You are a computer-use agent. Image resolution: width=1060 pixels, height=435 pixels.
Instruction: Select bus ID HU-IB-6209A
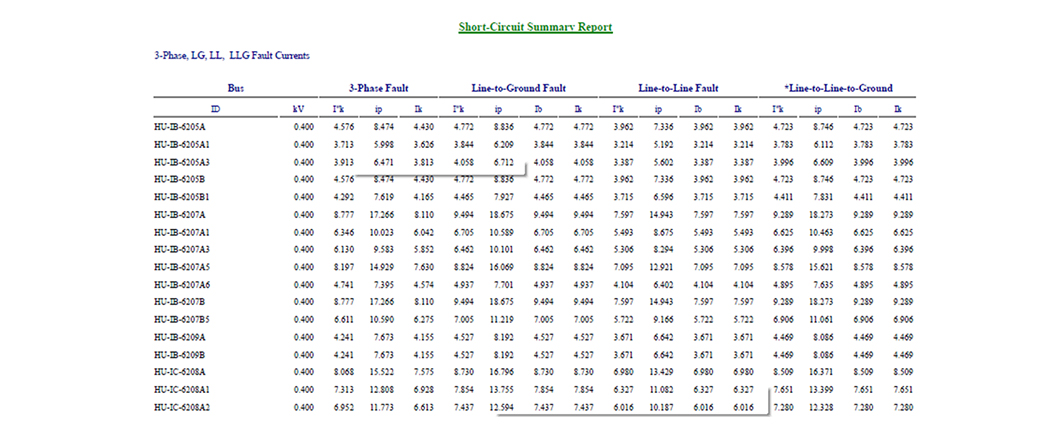[180, 337]
